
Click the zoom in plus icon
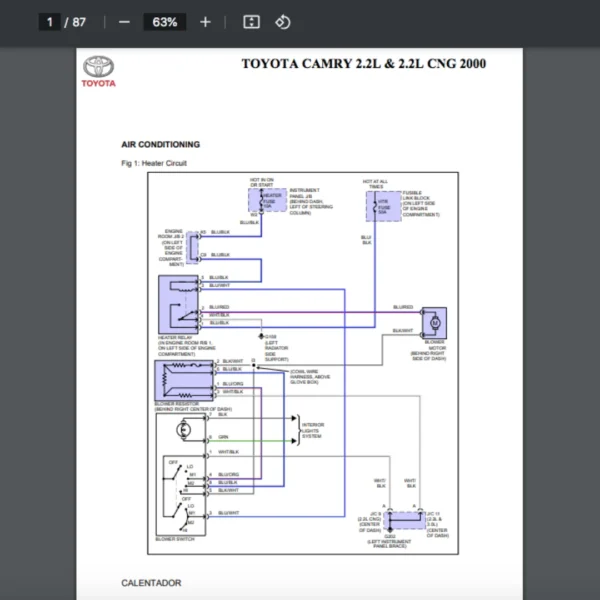point(205,22)
